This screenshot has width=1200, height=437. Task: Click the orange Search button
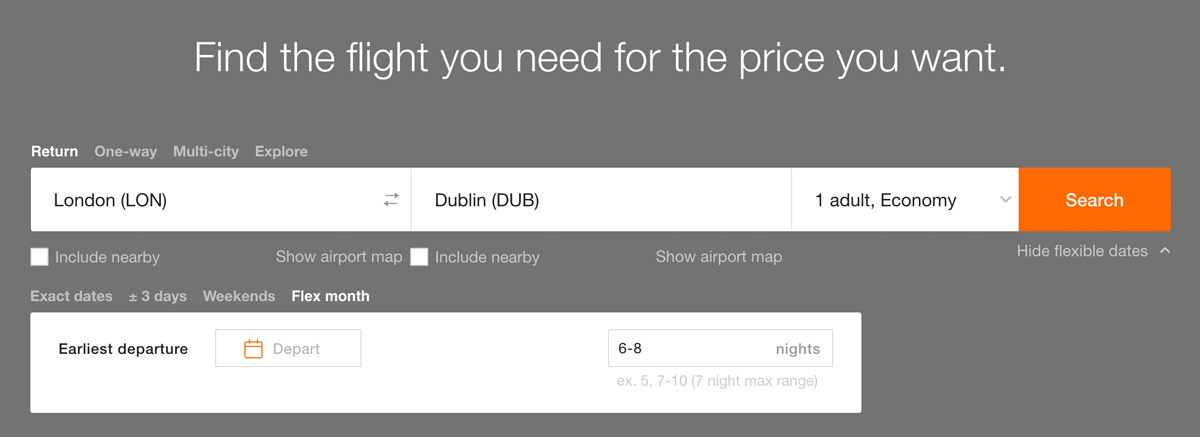1094,200
